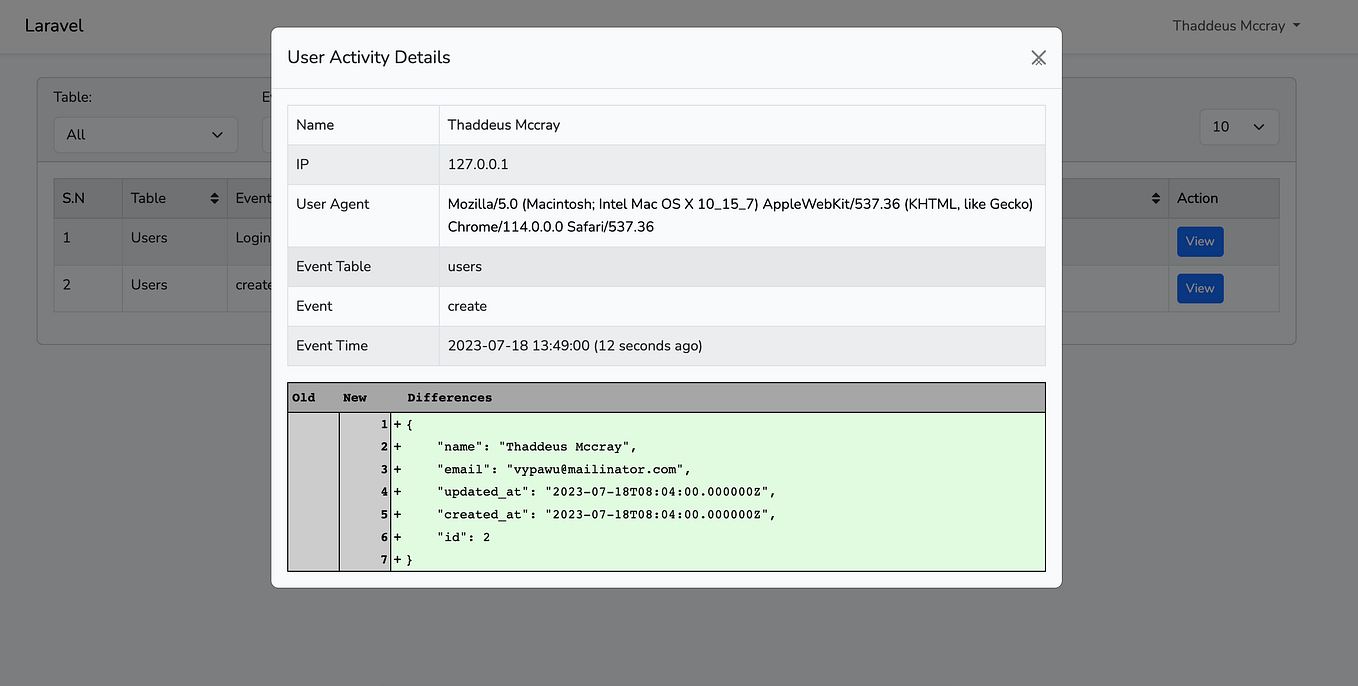The height and width of the screenshot is (686, 1358).
Task: Click the Differences column header
Action: click(x=450, y=397)
